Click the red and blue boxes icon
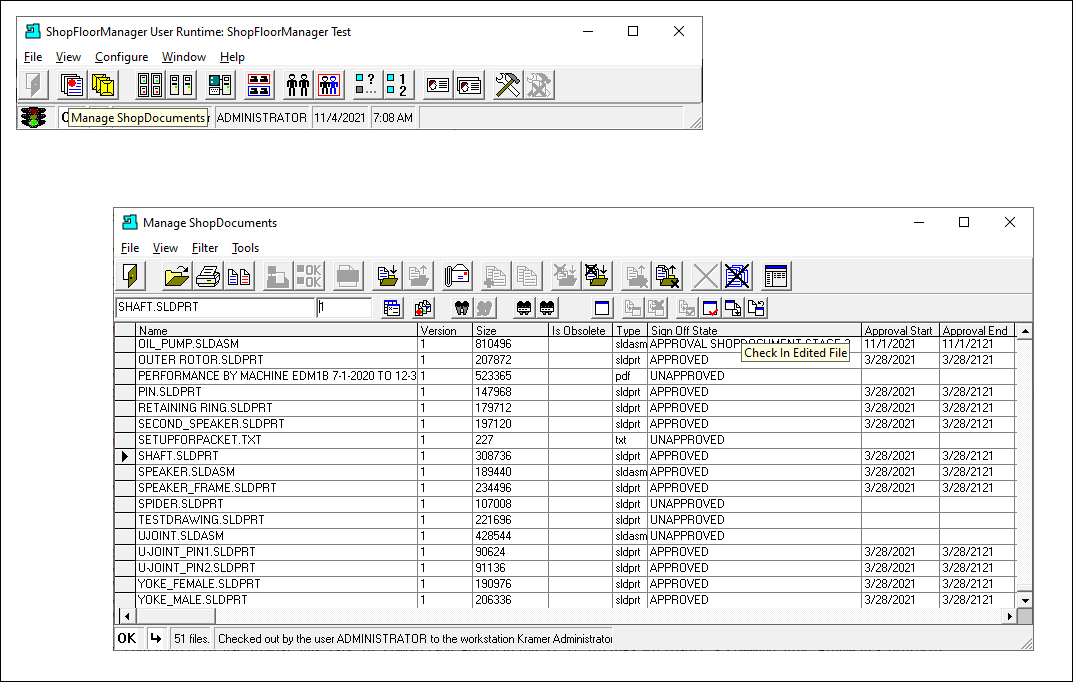The image size is (1073, 682). [x=259, y=85]
